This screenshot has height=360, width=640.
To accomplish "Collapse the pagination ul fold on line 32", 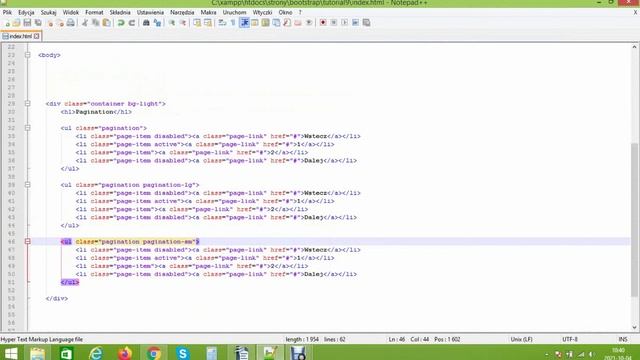I will tap(27, 128).
